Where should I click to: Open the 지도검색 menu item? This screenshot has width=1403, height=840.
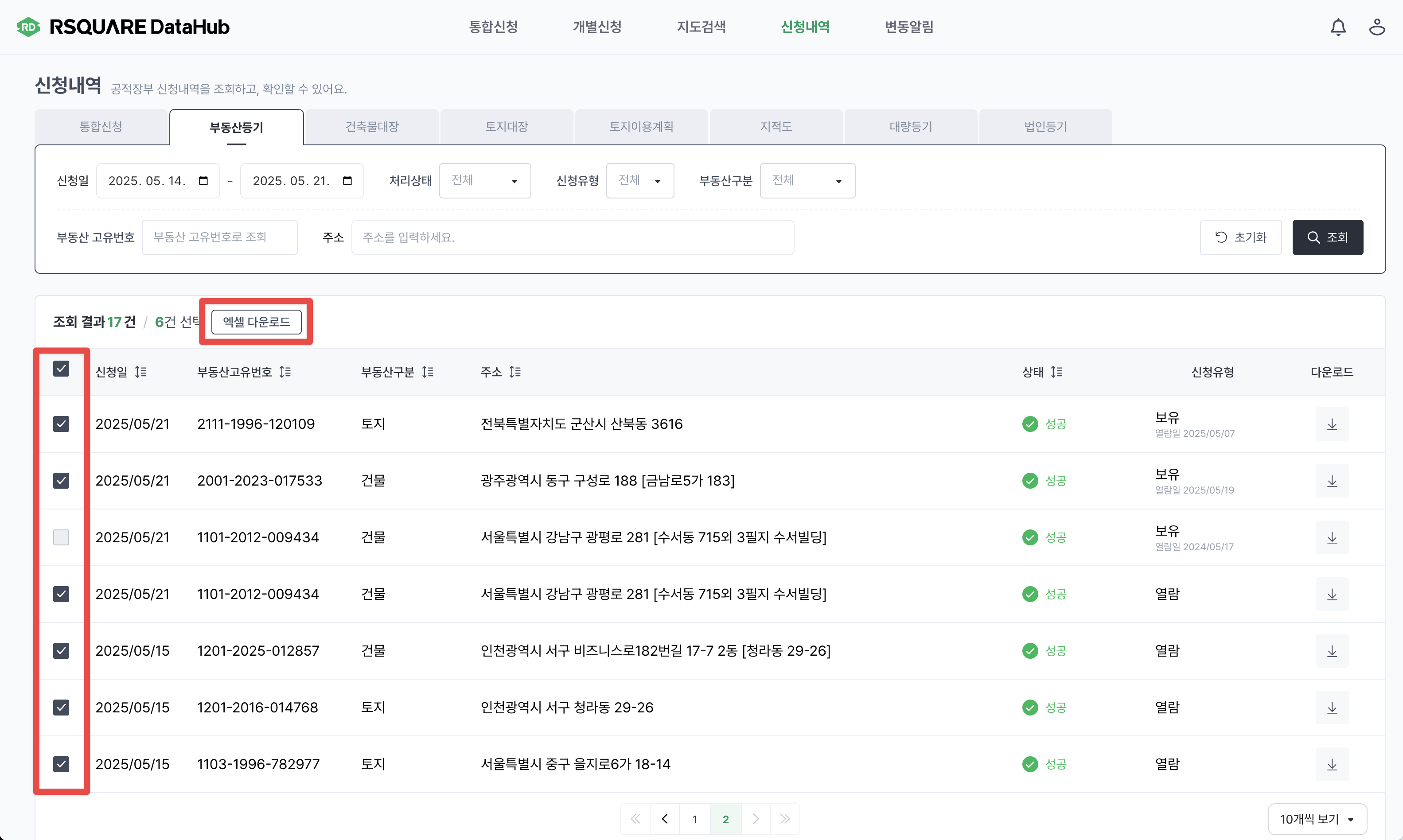pyautogui.click(x=701, y=27)
